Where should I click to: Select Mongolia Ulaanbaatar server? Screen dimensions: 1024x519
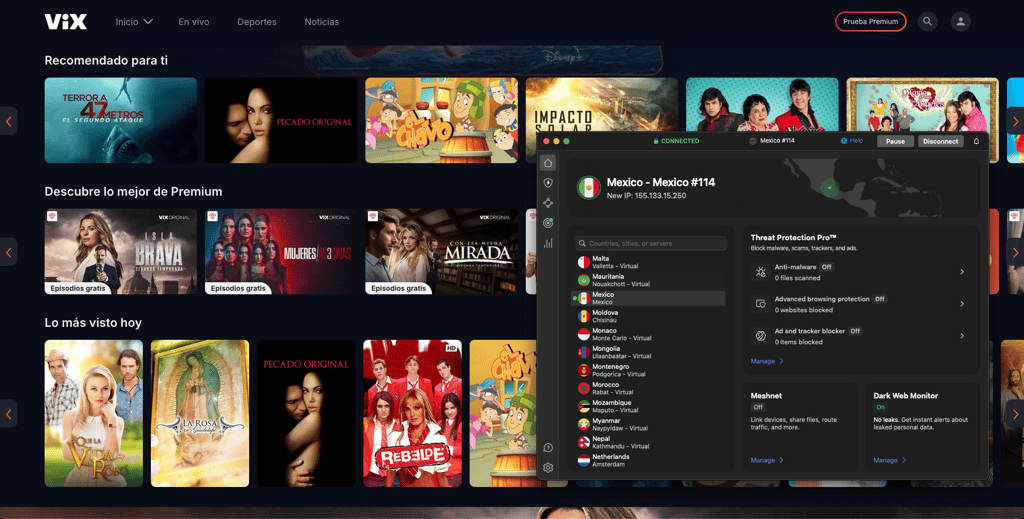[650, 353]
